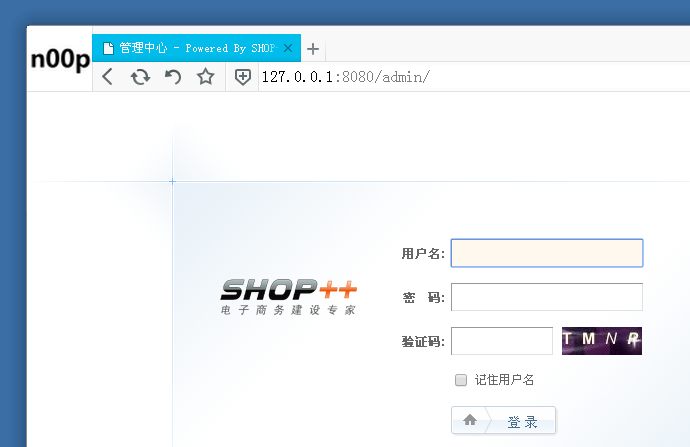This screenshot has height=447, width=690.
Task: Go back with the browser back arrow
Action: (x=107, y=77)
